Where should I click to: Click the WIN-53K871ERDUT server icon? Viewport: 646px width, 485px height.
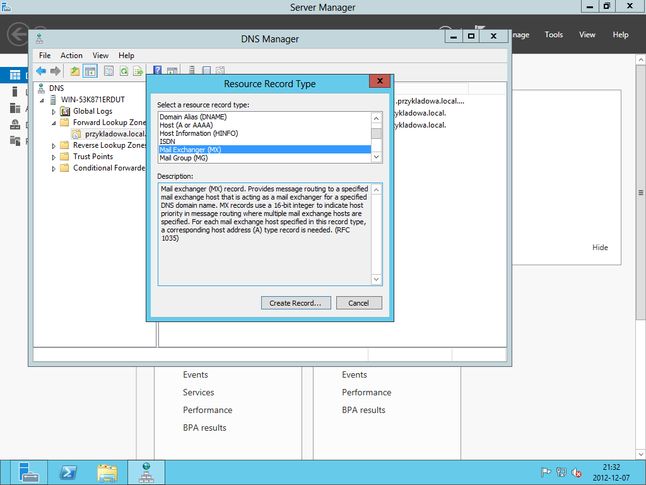53,99
